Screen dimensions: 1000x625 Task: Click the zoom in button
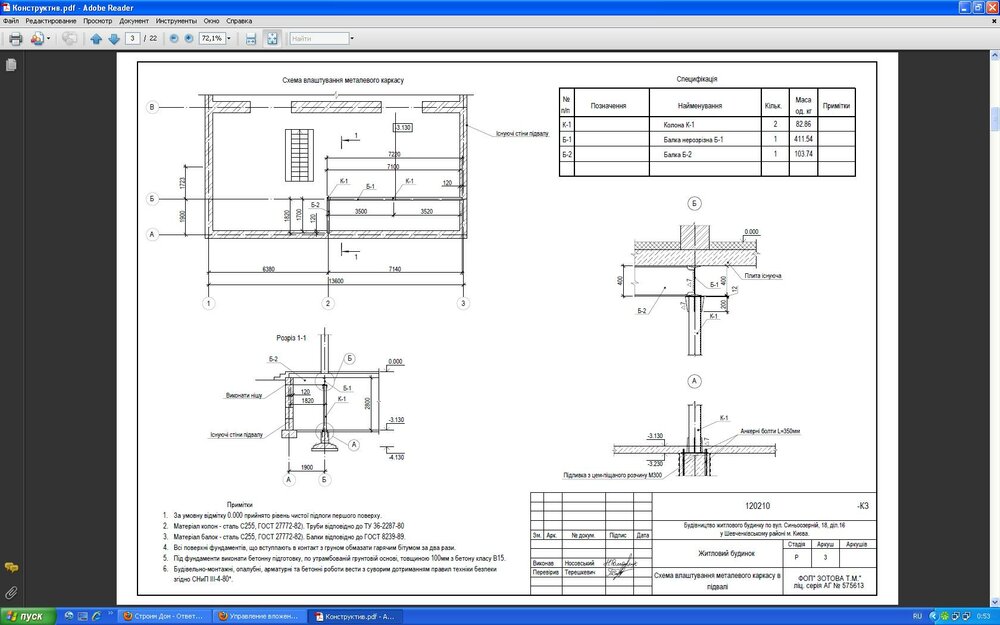[x=188, y=39]
